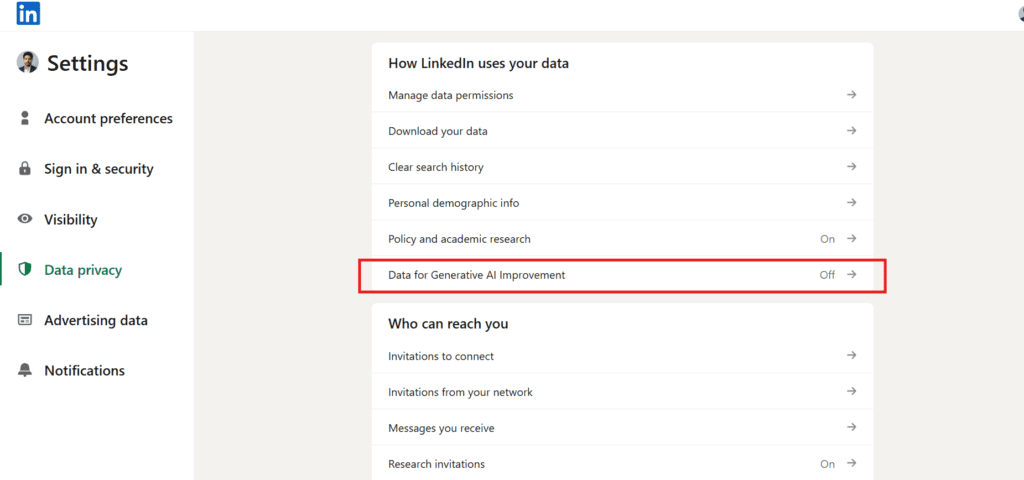Click the Notifications bell icon

(x=25, y=370)
